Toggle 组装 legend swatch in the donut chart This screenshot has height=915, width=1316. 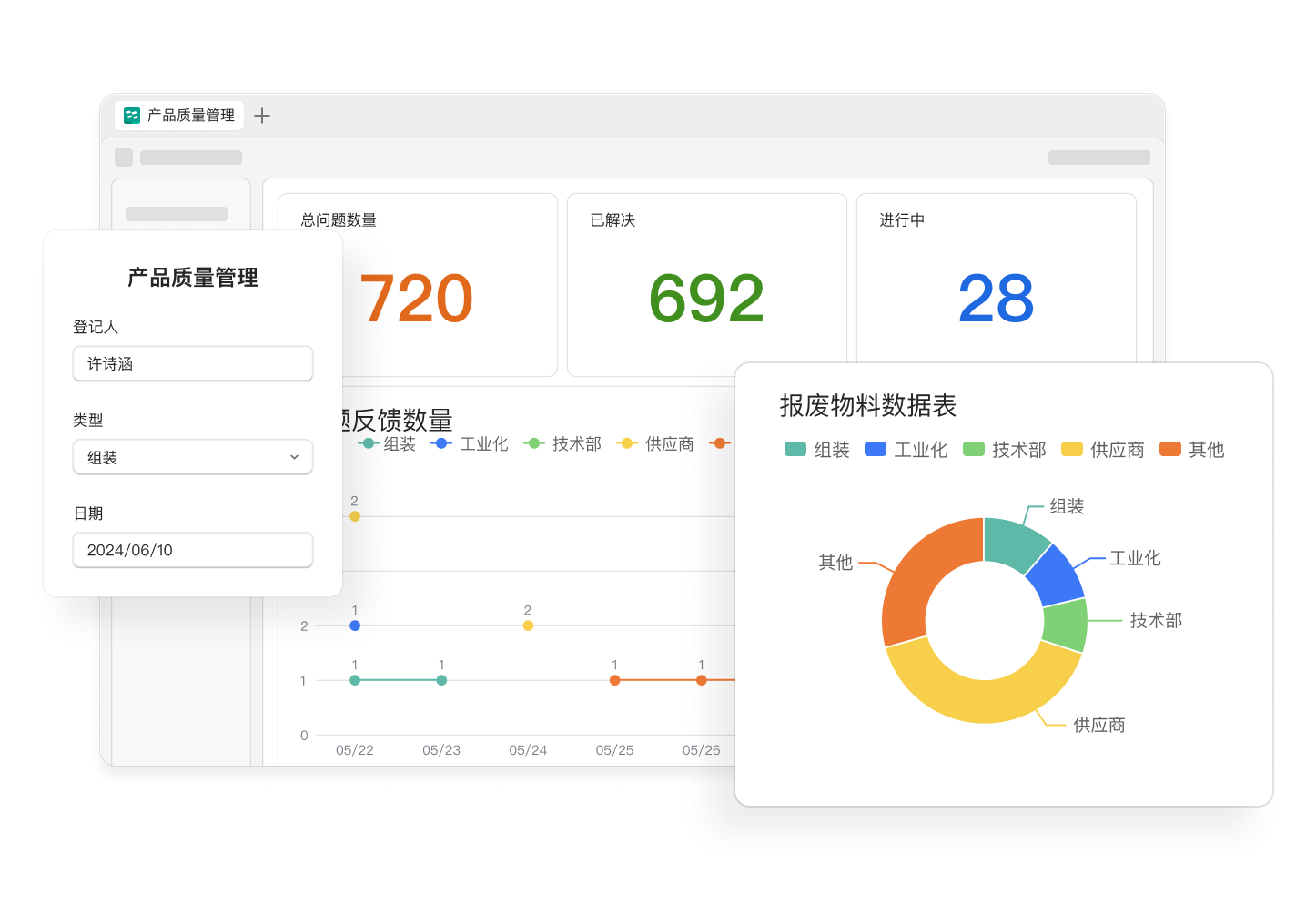click(x=795, y=449)
